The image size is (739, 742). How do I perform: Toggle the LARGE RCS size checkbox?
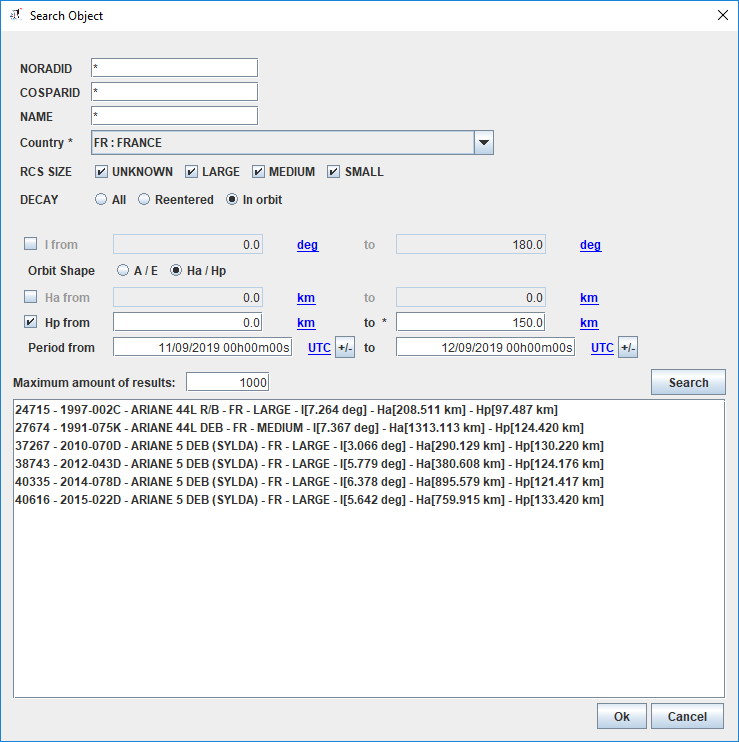[x=192, y=172]
